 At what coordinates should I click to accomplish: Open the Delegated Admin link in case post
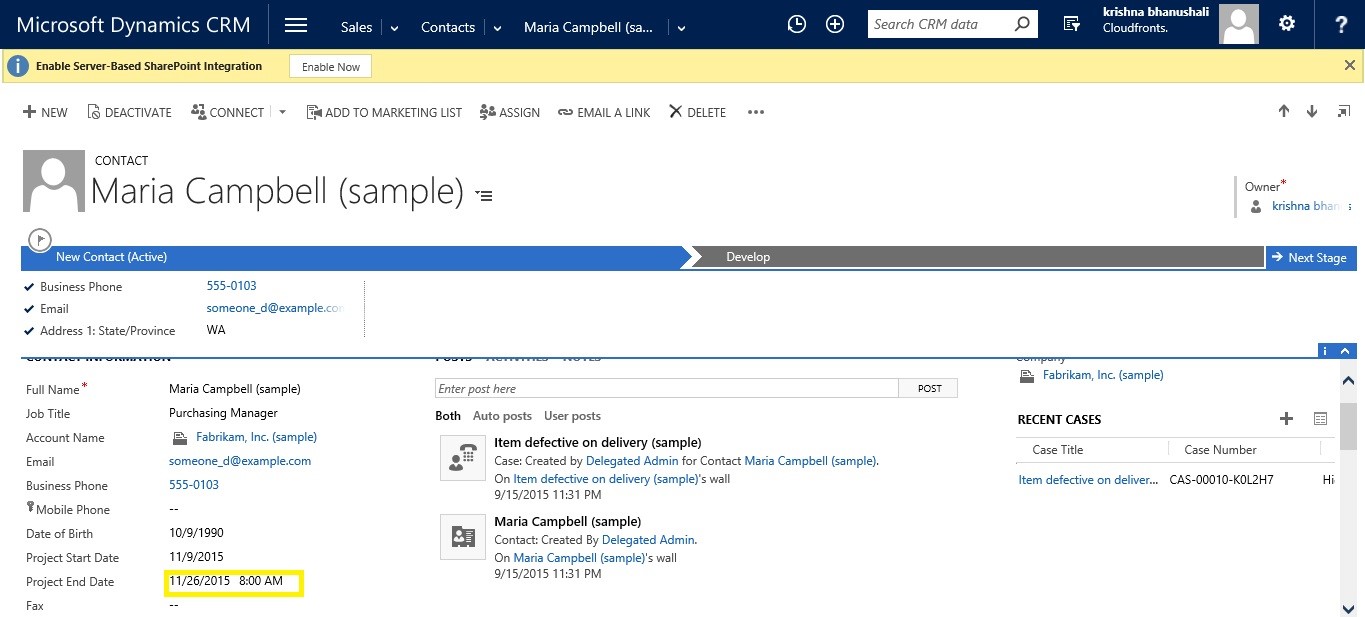coord(632,461)
